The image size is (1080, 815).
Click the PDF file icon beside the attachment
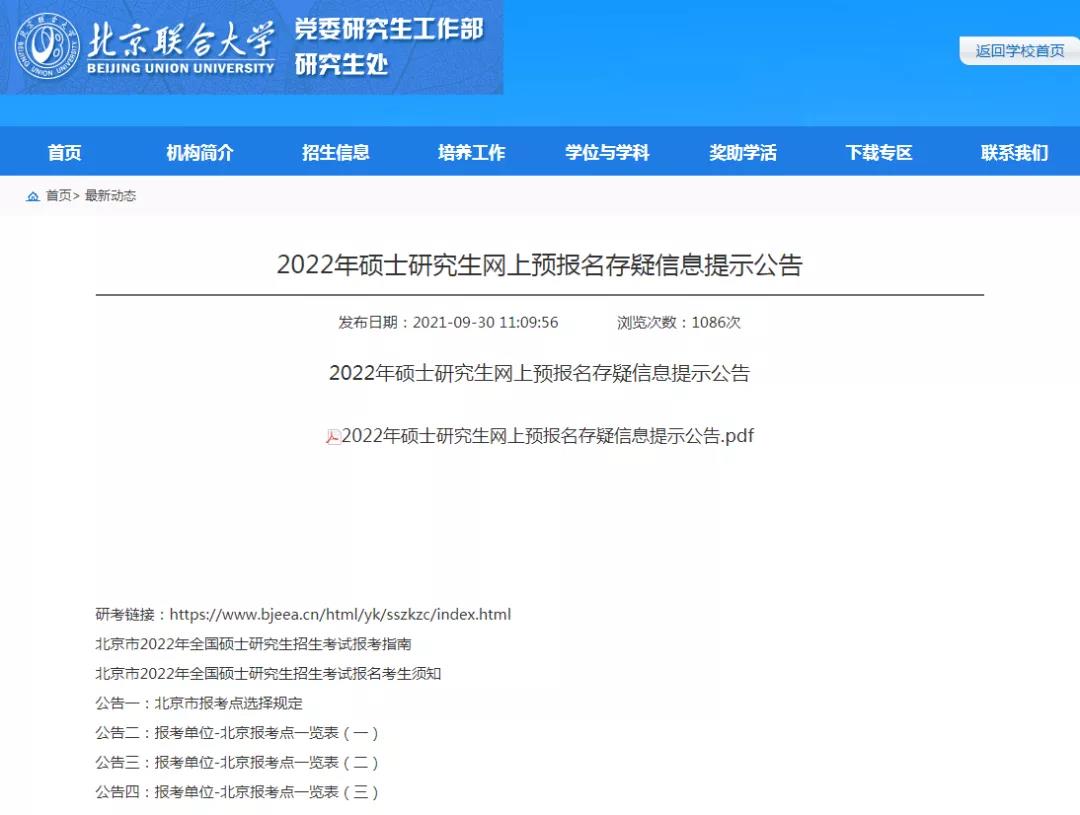pyautogui.click(x=333, y=437)
